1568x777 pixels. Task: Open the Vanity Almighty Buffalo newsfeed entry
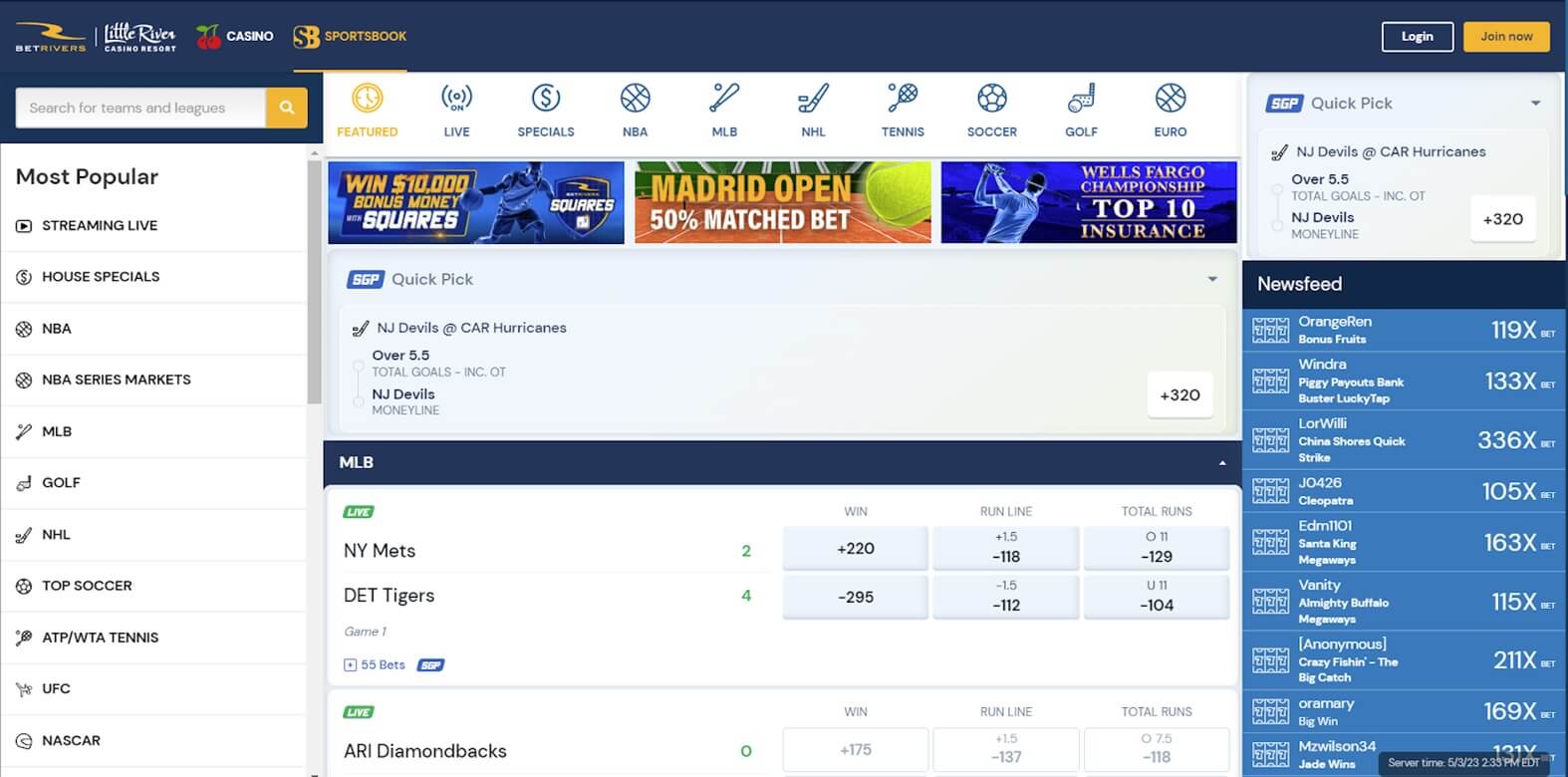(x=1405, y=602)
